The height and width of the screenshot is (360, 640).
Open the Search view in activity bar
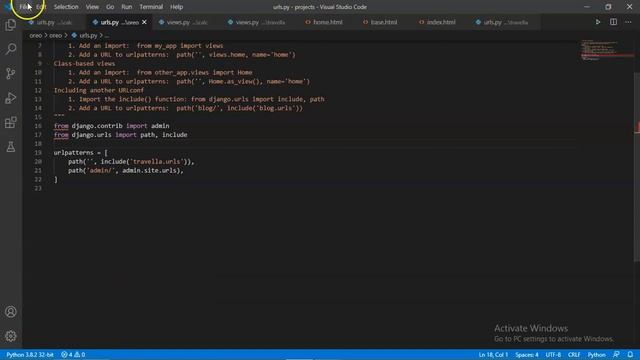11,49
